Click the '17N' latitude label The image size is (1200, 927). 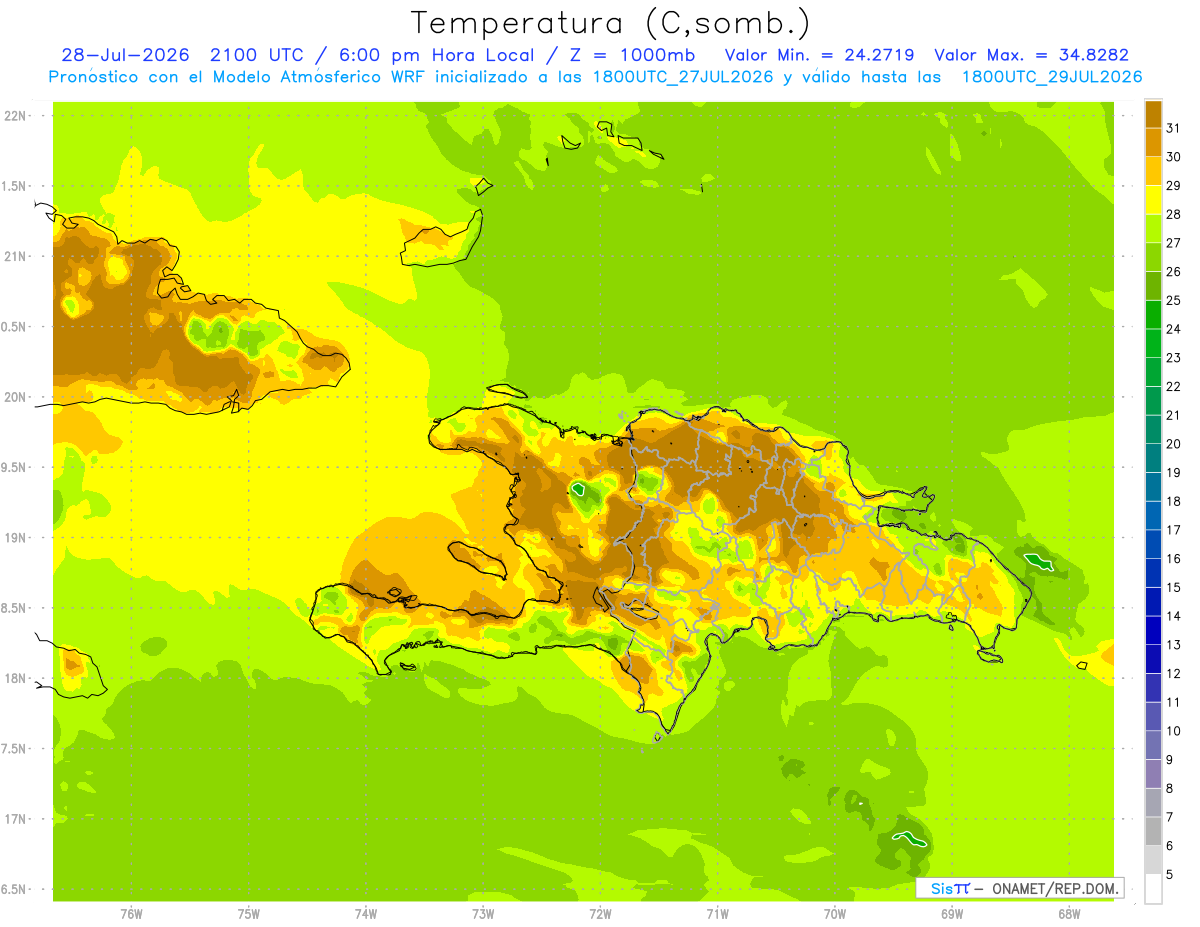coord(14,819)
